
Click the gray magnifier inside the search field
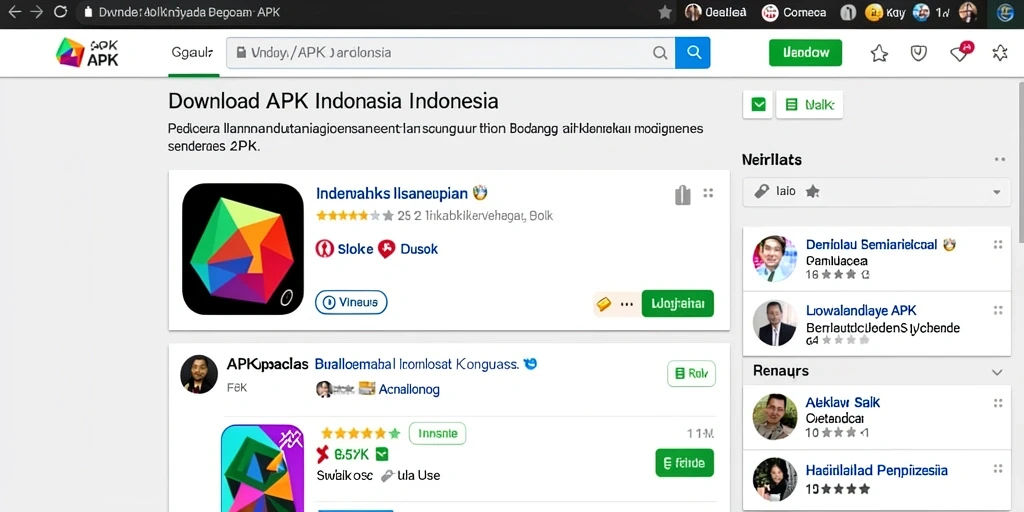(x=660, y=53)
